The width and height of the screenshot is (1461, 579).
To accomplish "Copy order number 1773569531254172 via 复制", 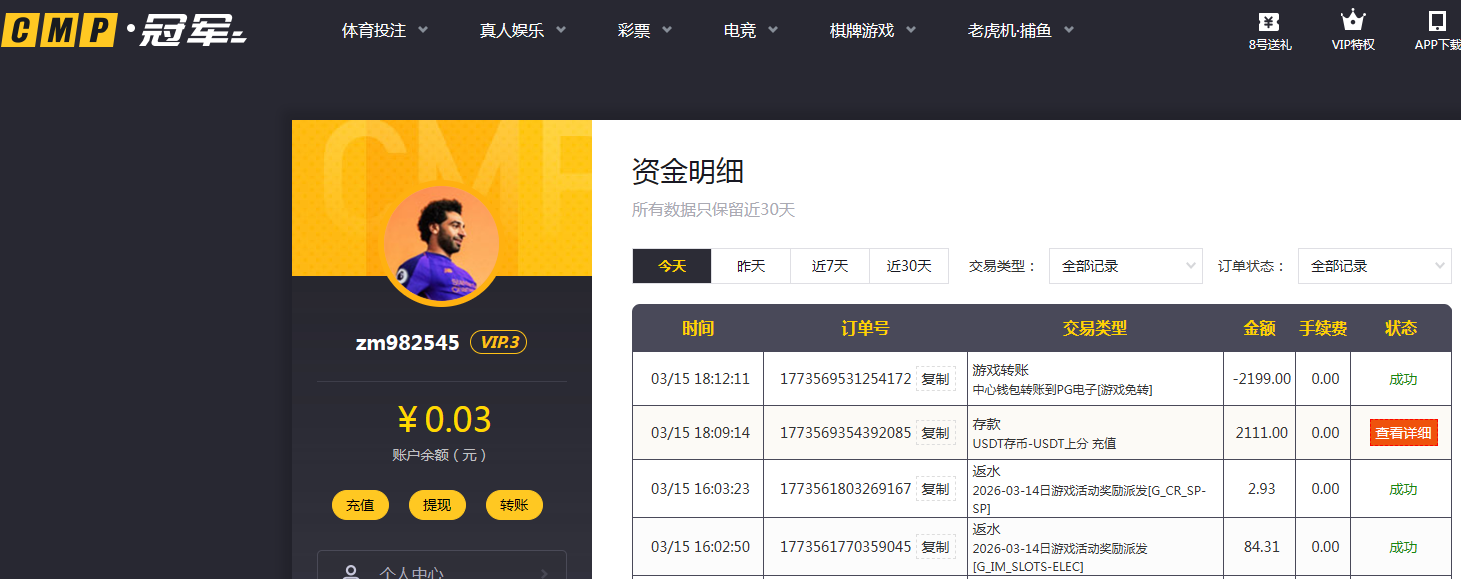I will point(936,378).
